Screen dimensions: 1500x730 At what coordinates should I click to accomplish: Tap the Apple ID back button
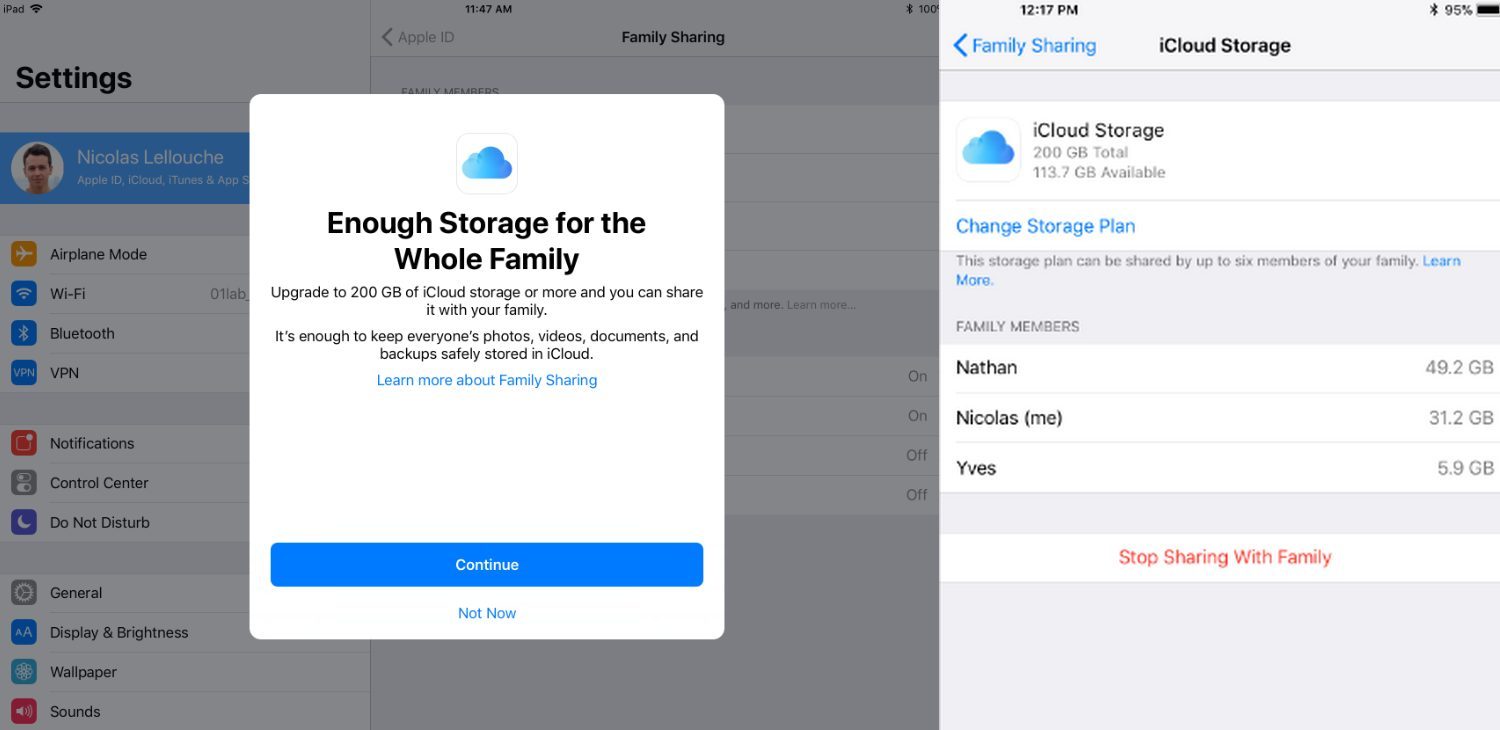tap(418, 37)
